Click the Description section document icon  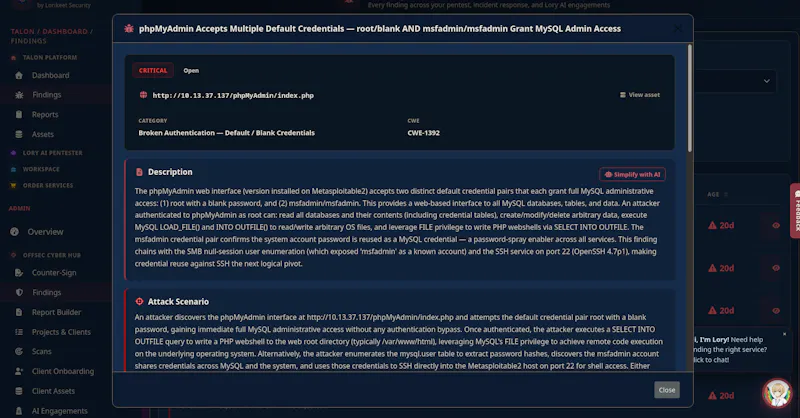(x=139, y=172)
